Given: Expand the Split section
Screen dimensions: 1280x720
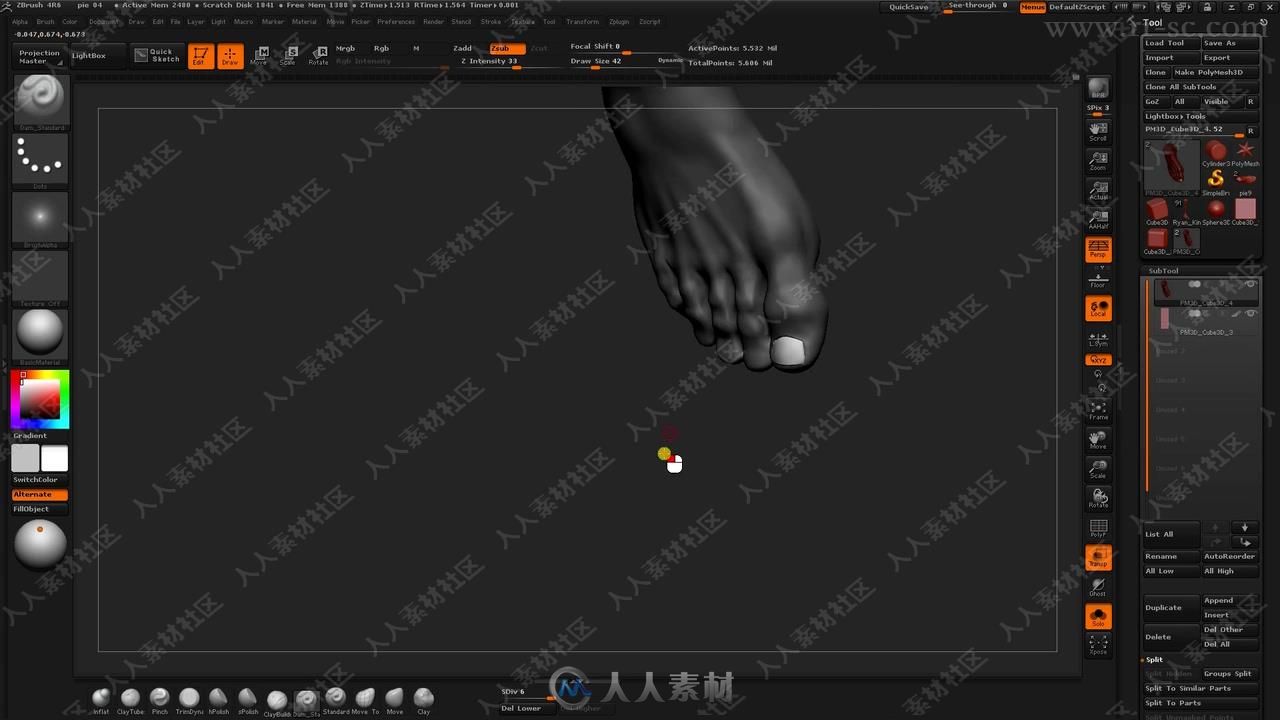Looking at the screenshot, I should click(1154, 660).
